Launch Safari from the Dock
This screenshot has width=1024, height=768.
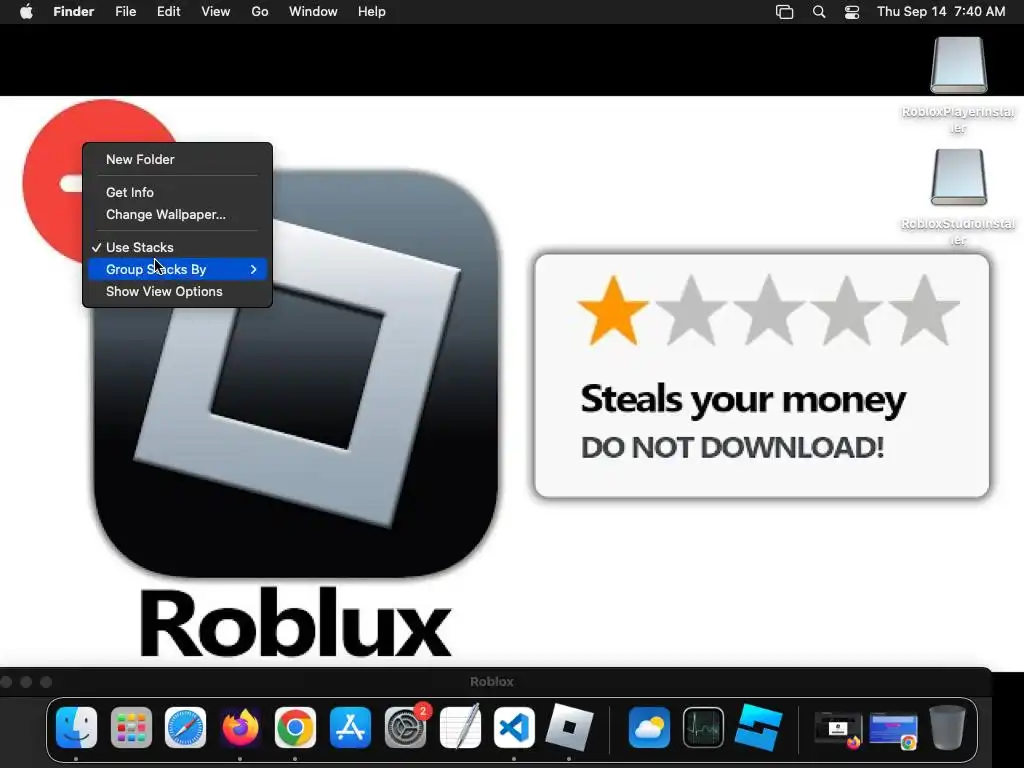coord(185,727)
